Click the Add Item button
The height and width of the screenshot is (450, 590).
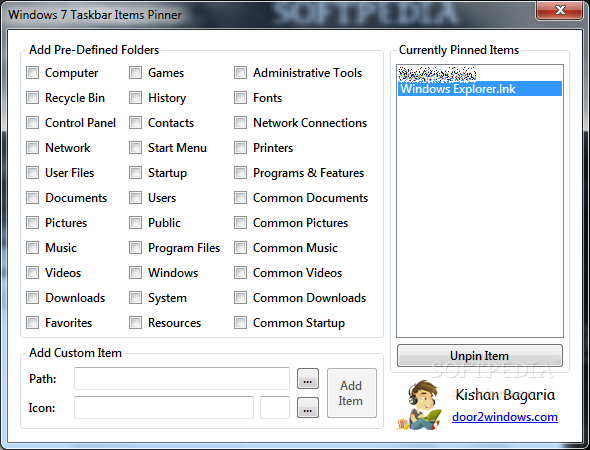(351, 393)
